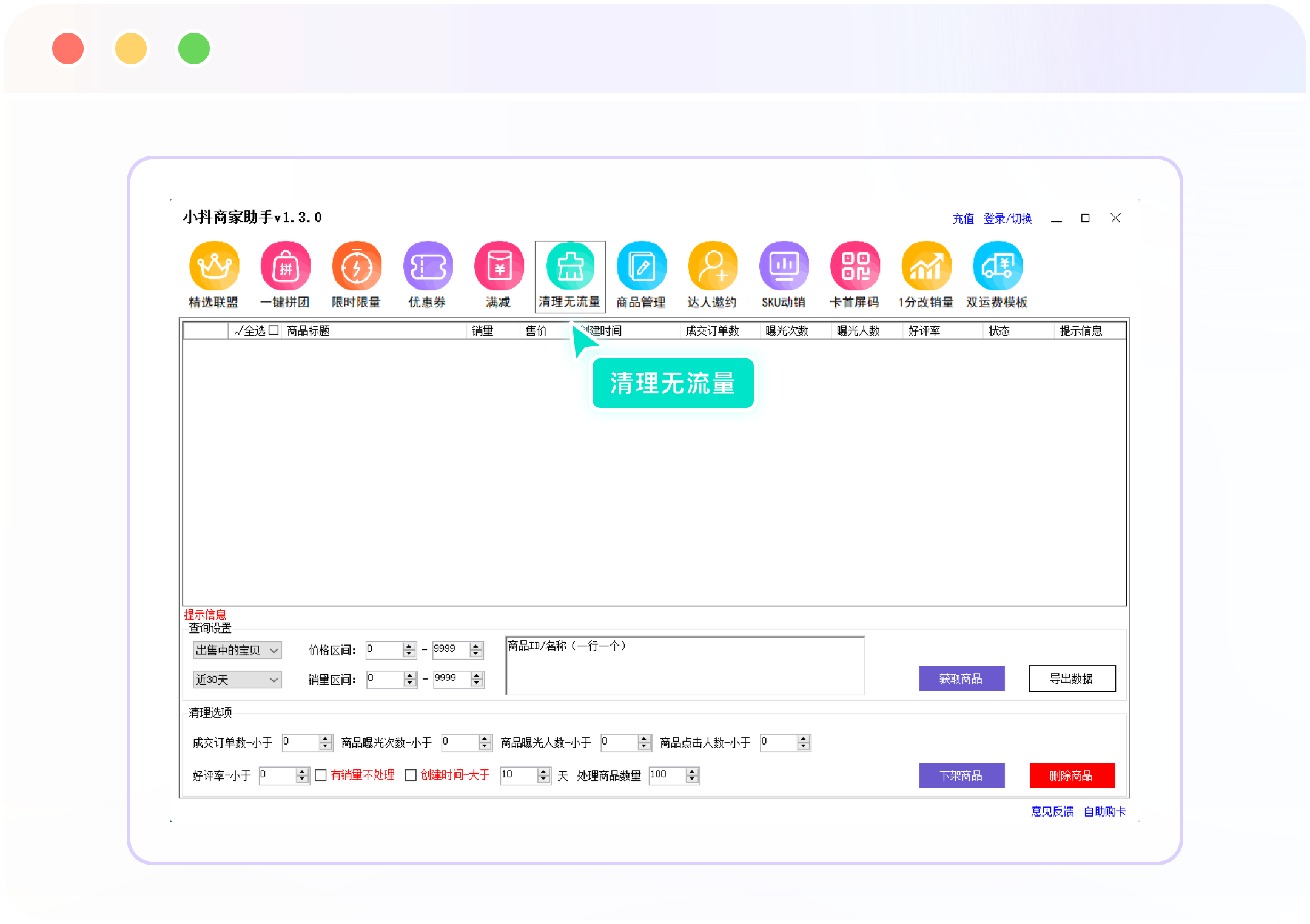1310x924 pixels.
Task: Check the 创建时间-大于 checkbox
Action: click(411, 775)
